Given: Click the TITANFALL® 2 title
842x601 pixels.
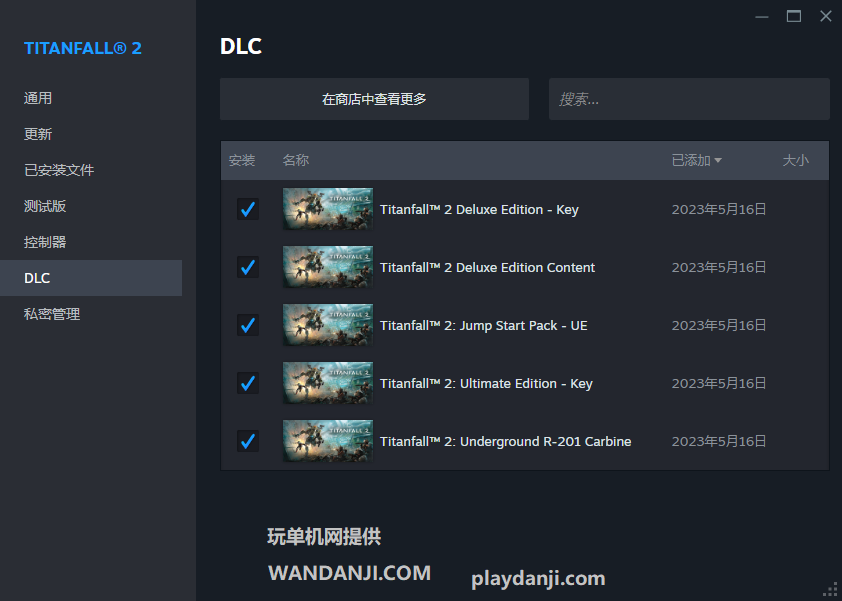Looking at the screenshot, I should 83,48.
